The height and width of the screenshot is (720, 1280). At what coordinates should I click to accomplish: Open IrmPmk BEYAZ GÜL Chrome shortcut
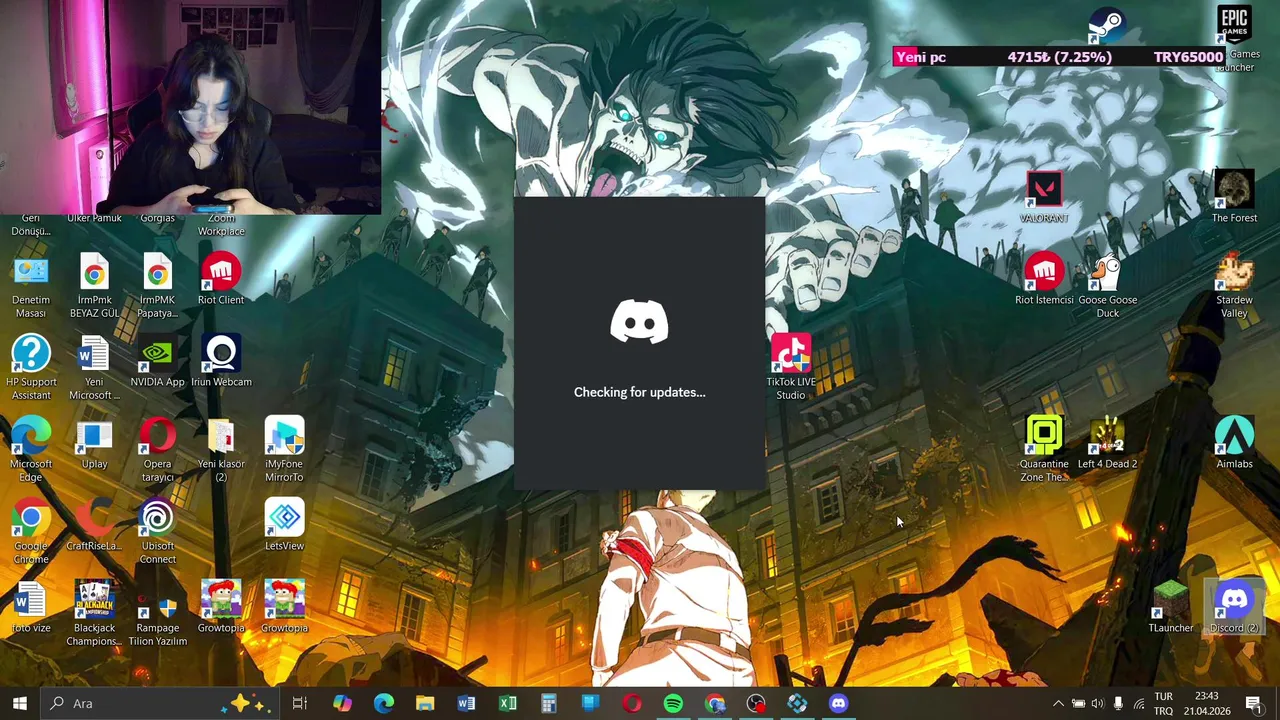click(x=94, y=286)
